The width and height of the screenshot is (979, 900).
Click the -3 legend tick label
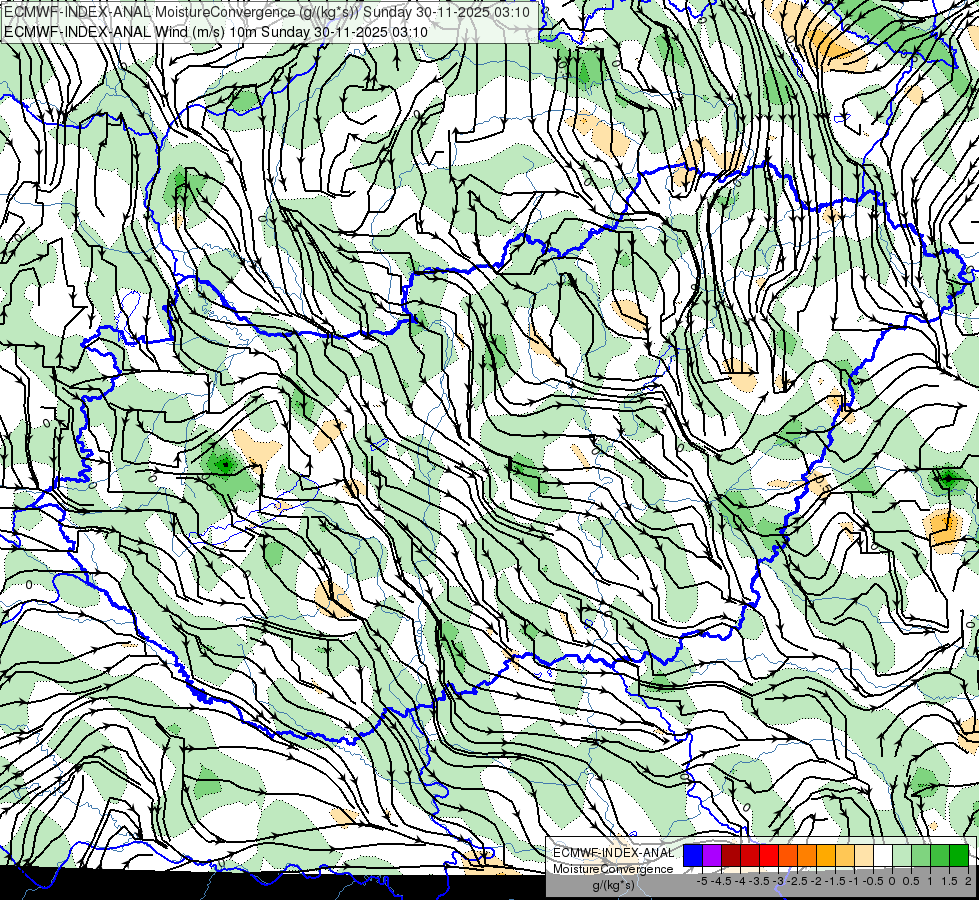[x=777, y=881]
